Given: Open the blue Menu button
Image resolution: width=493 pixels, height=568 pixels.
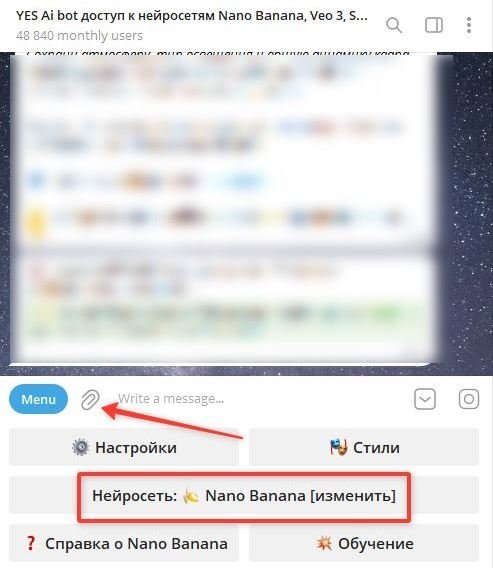Looking at the screenshot, I should click(38, 399).
